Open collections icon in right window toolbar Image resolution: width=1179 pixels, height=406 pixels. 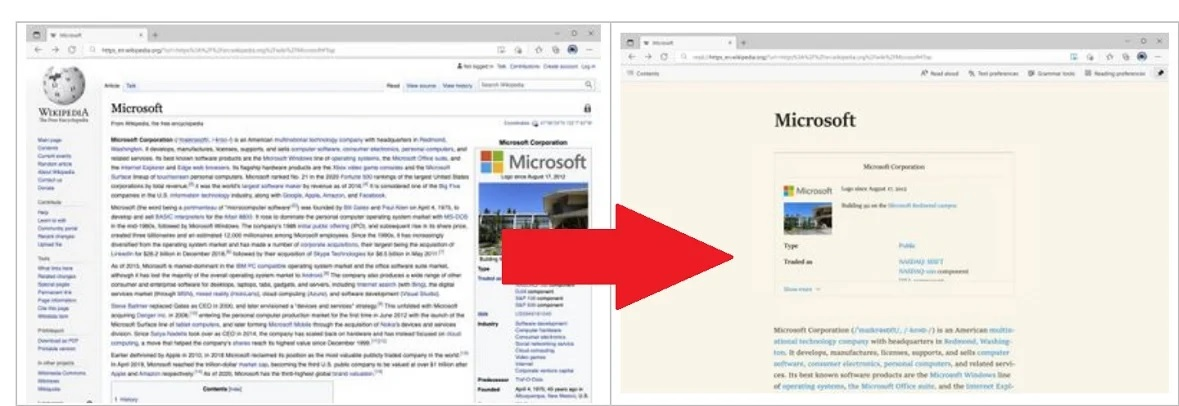[x=1125, y=56]
